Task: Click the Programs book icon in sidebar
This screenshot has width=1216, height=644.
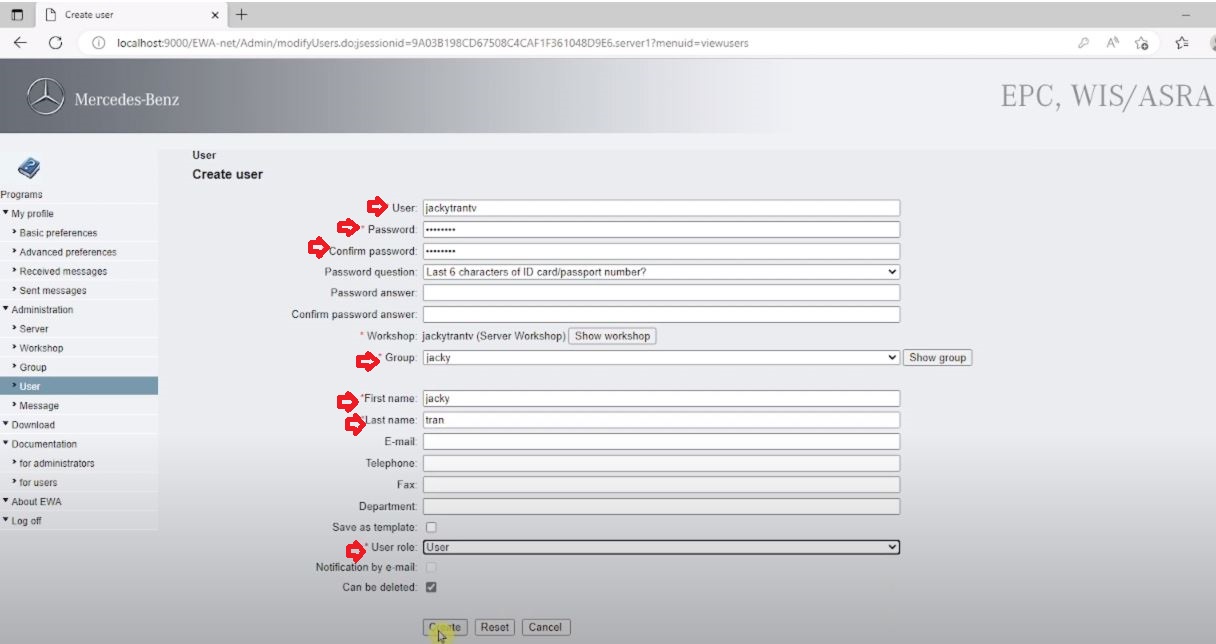Action: coord(30,168)
